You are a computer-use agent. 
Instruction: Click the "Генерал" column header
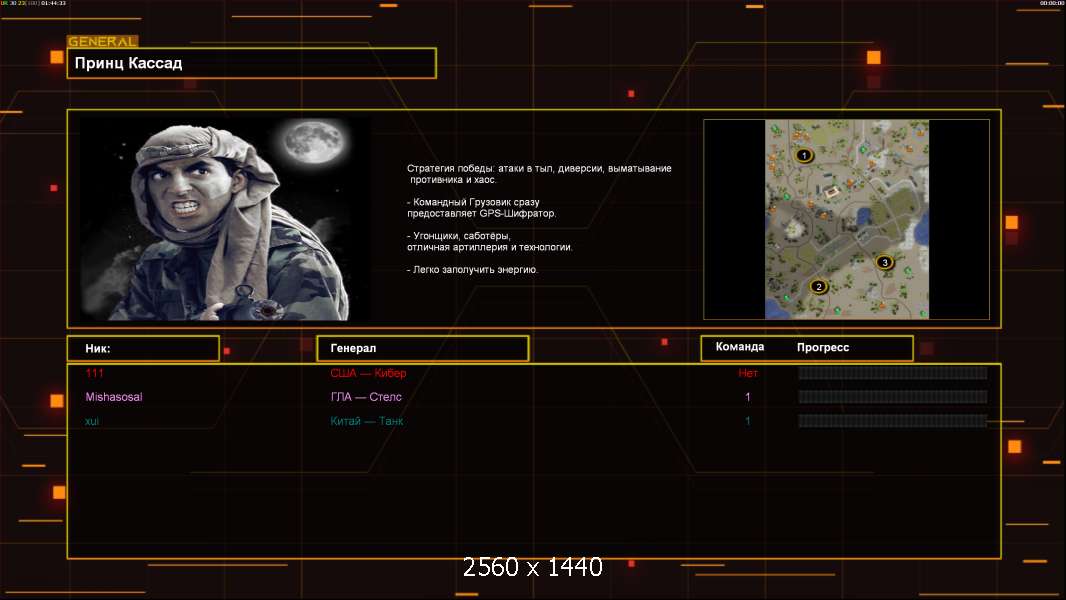tap(423, 348)
